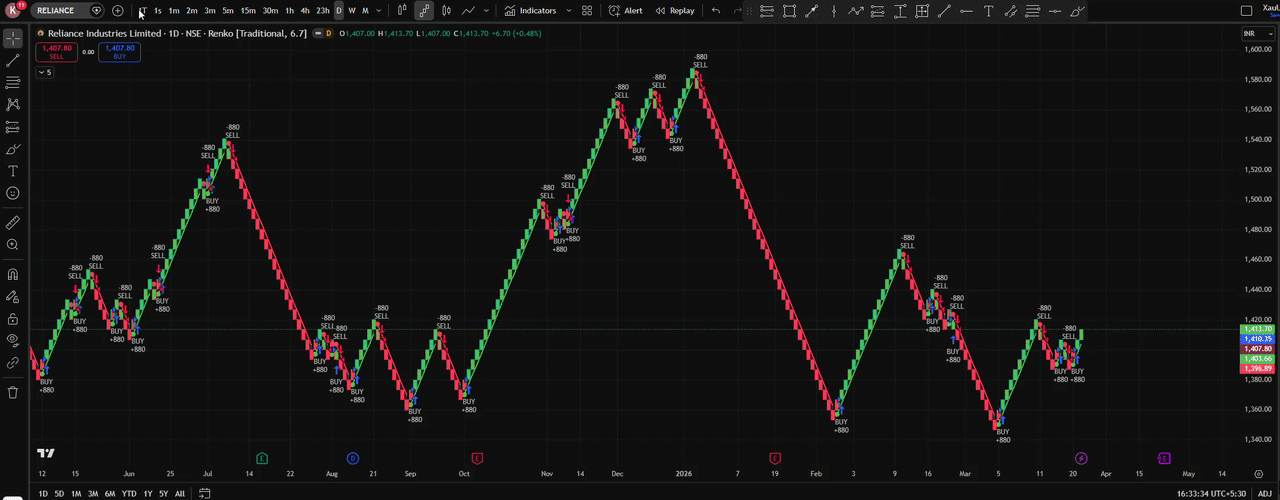Open the user profile avatar K

point(13,11)
